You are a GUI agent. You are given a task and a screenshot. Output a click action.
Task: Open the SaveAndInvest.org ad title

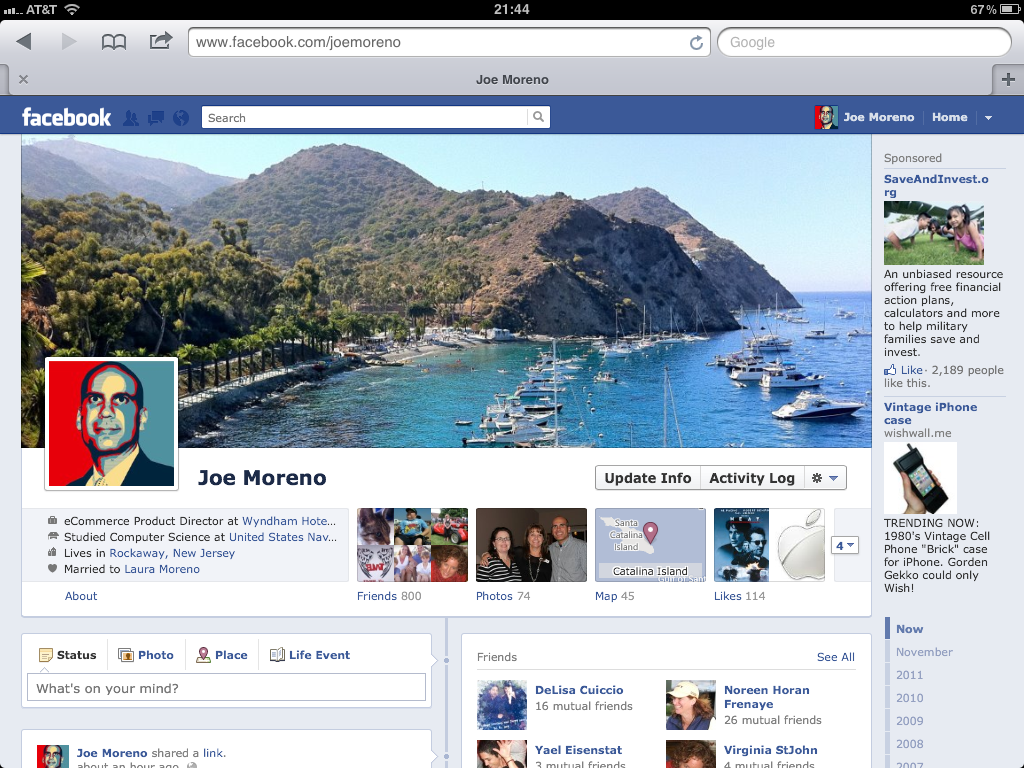pyautogui.click(x=936, y=185)
